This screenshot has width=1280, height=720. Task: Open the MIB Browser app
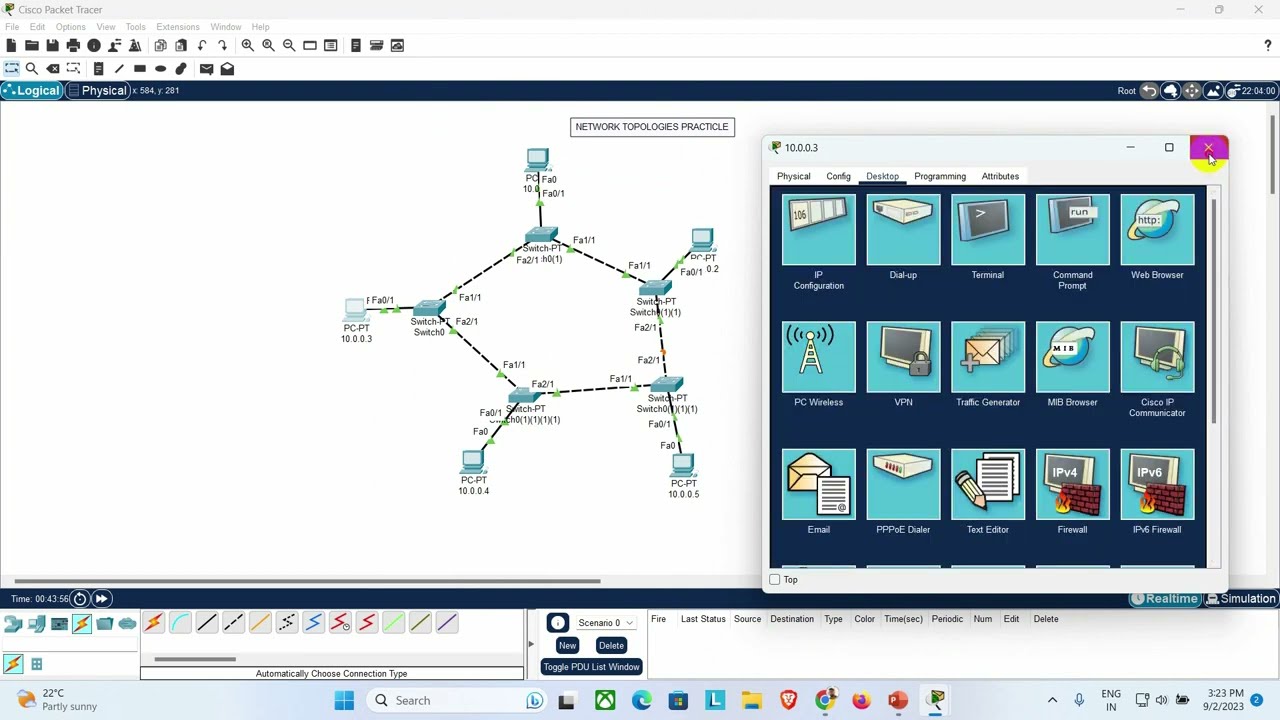coord(1072,358)
